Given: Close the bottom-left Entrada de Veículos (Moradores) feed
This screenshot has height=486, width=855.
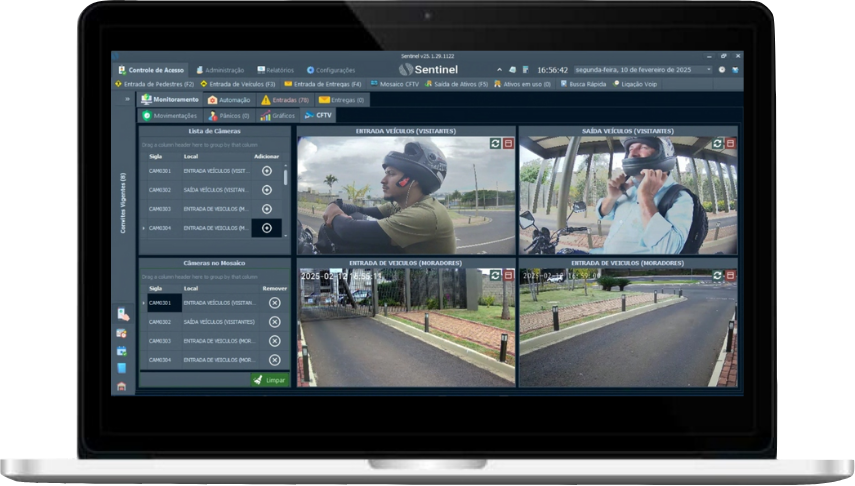Looking at the screenshot, I should click(x=508, y=275).
